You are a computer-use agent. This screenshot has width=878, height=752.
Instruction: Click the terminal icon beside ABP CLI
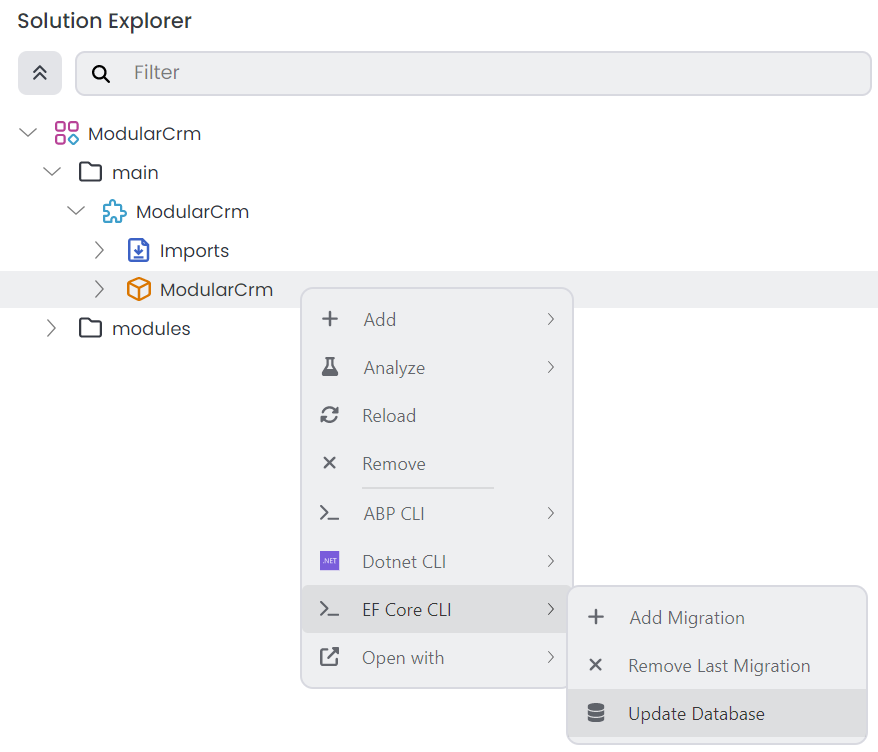[329, 513]
